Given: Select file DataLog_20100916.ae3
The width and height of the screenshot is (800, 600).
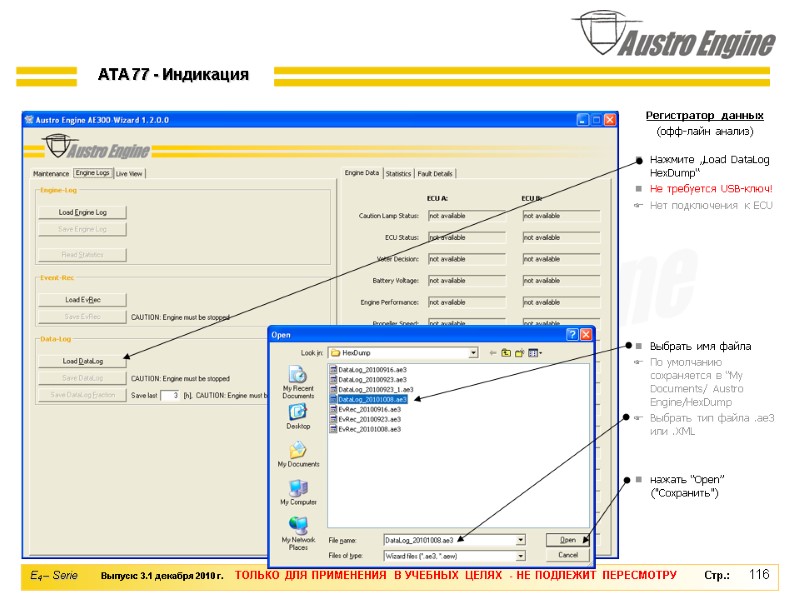Looking at the screenshot, I should 368,370.
